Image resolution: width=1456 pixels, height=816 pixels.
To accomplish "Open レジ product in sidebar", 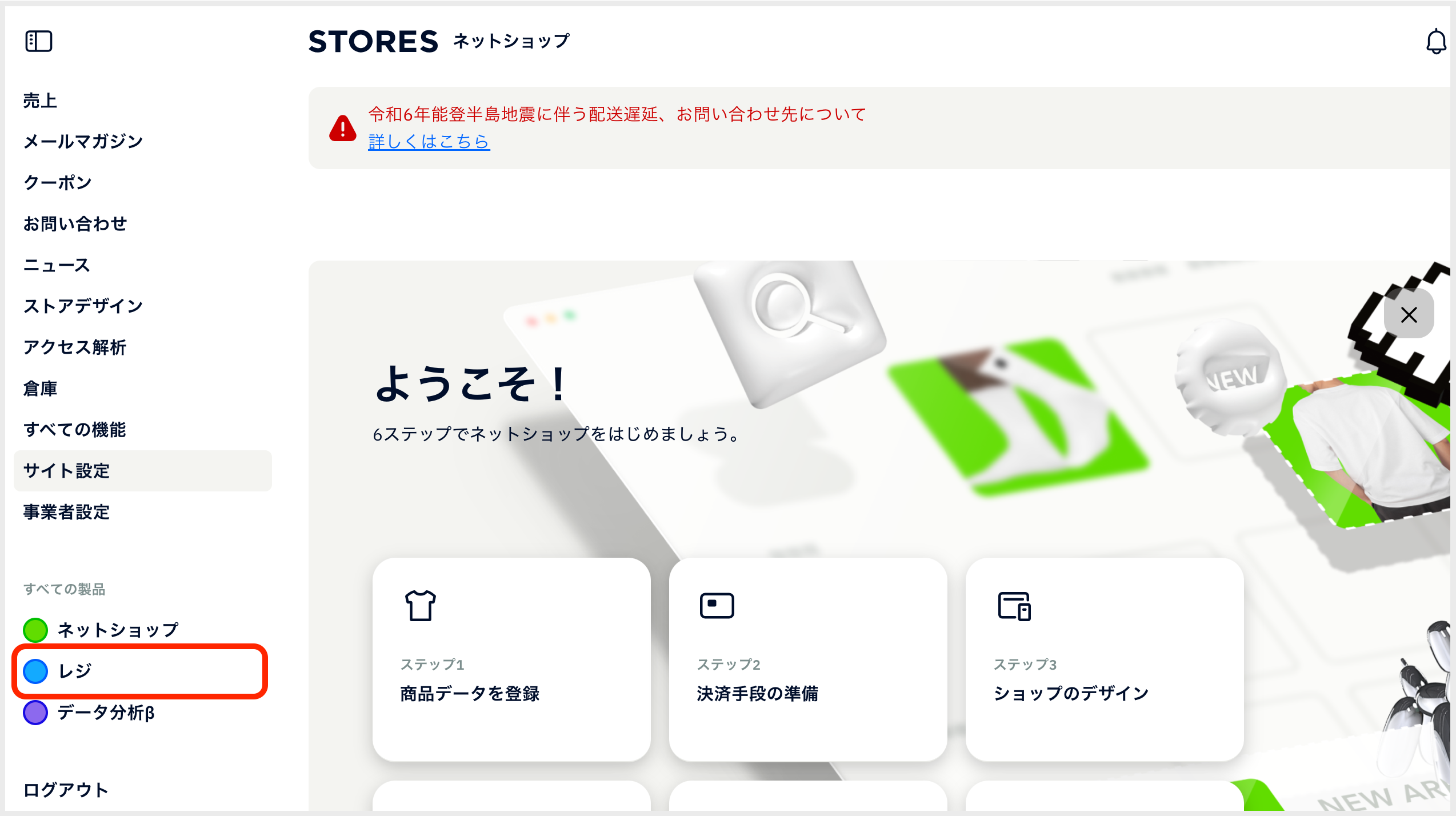I will pyautogui.click(x=140, y=671).
